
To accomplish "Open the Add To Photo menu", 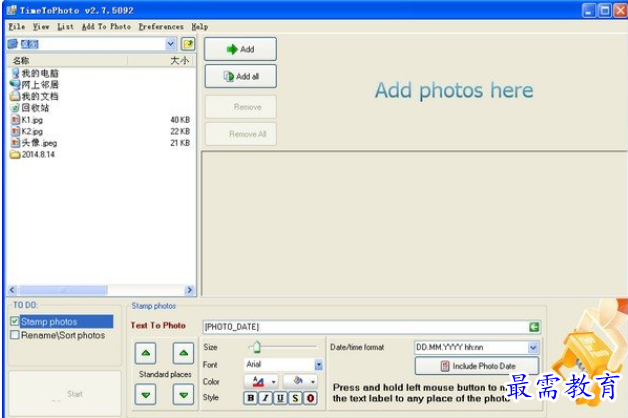I will (x=106, y=27).
